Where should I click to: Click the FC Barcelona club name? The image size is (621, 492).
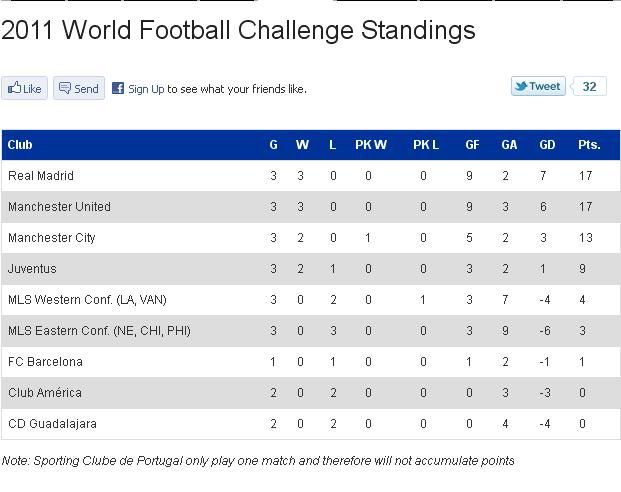[x=45, y=362]
